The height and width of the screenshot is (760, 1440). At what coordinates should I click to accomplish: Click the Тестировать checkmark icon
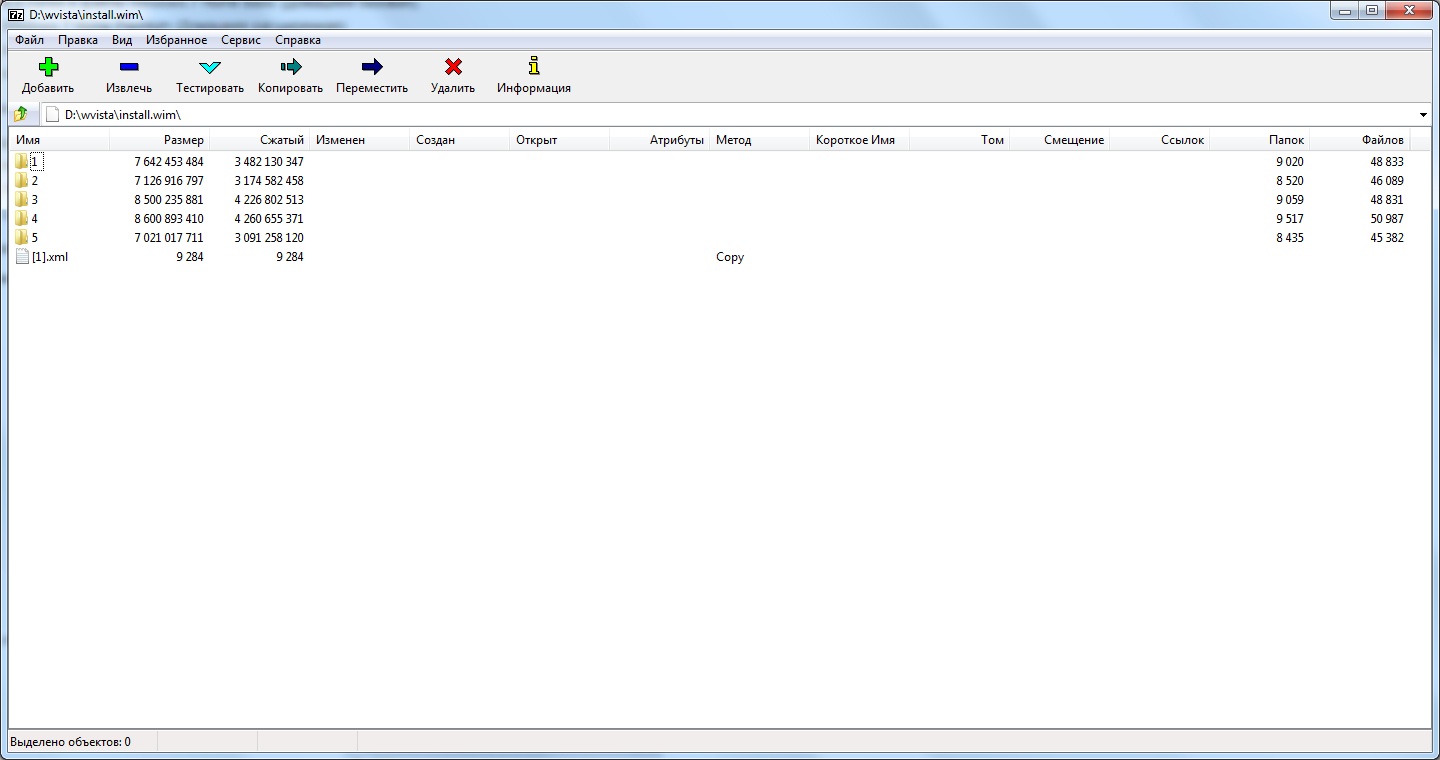click(x=210, y=67)
